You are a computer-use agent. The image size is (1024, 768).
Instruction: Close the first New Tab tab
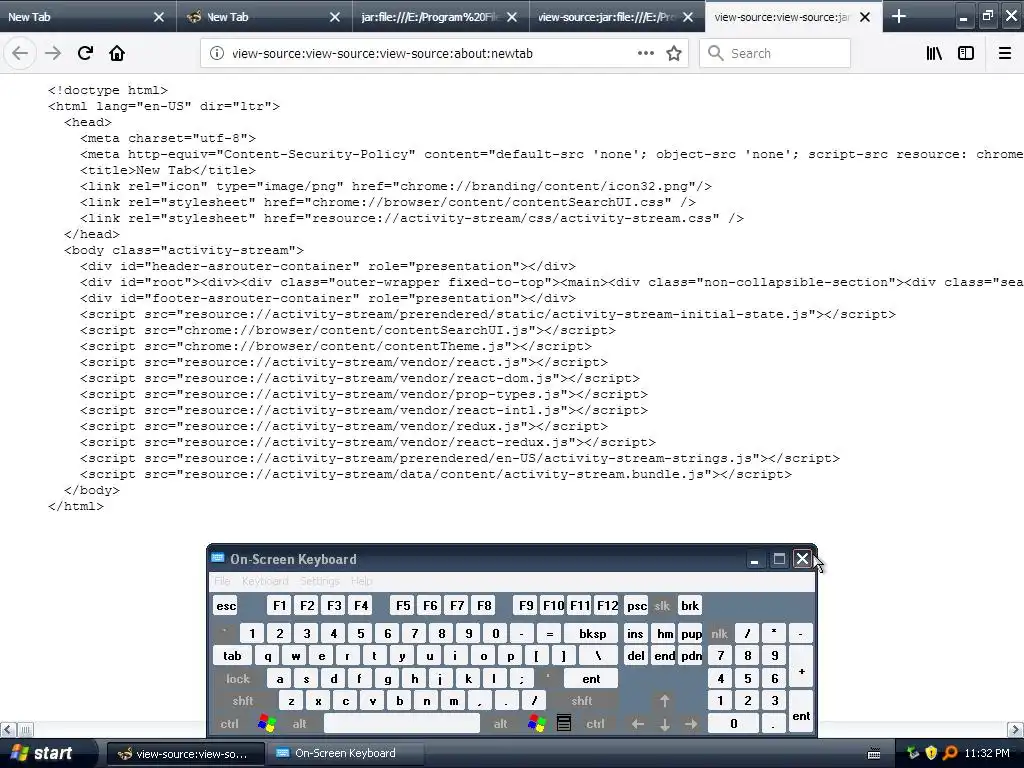coord(159,17)
